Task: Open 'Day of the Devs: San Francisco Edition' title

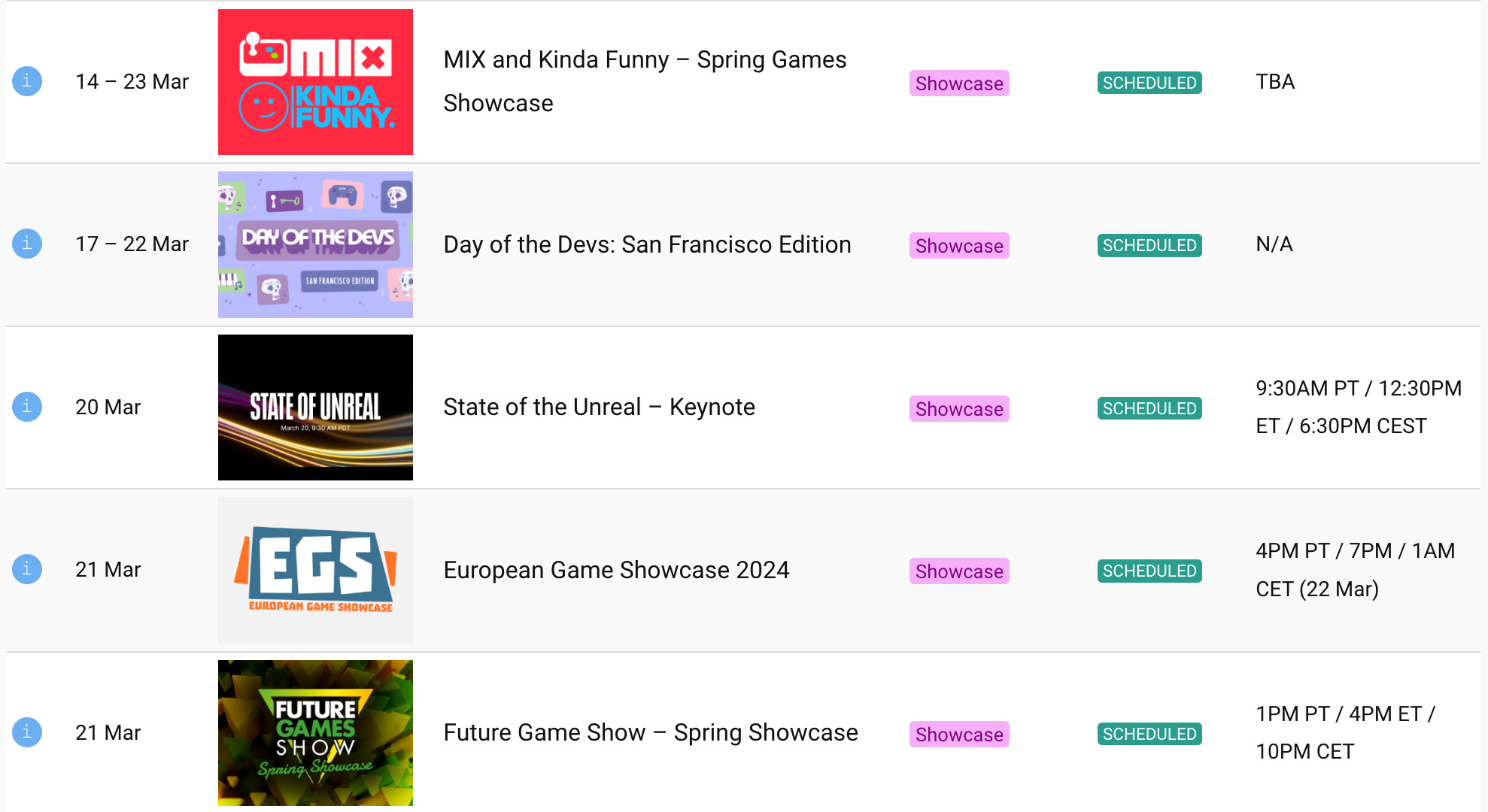Action: click(x=647, y=244)
